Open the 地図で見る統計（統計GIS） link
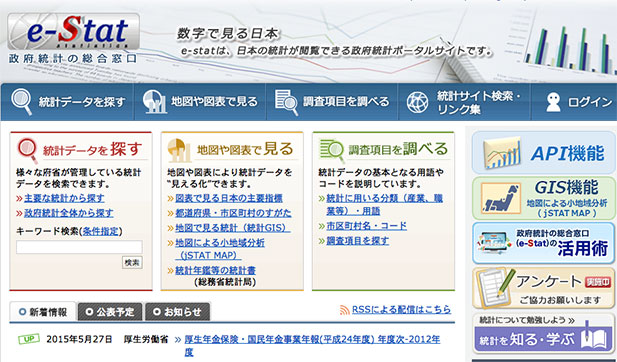 pos(233,228)
